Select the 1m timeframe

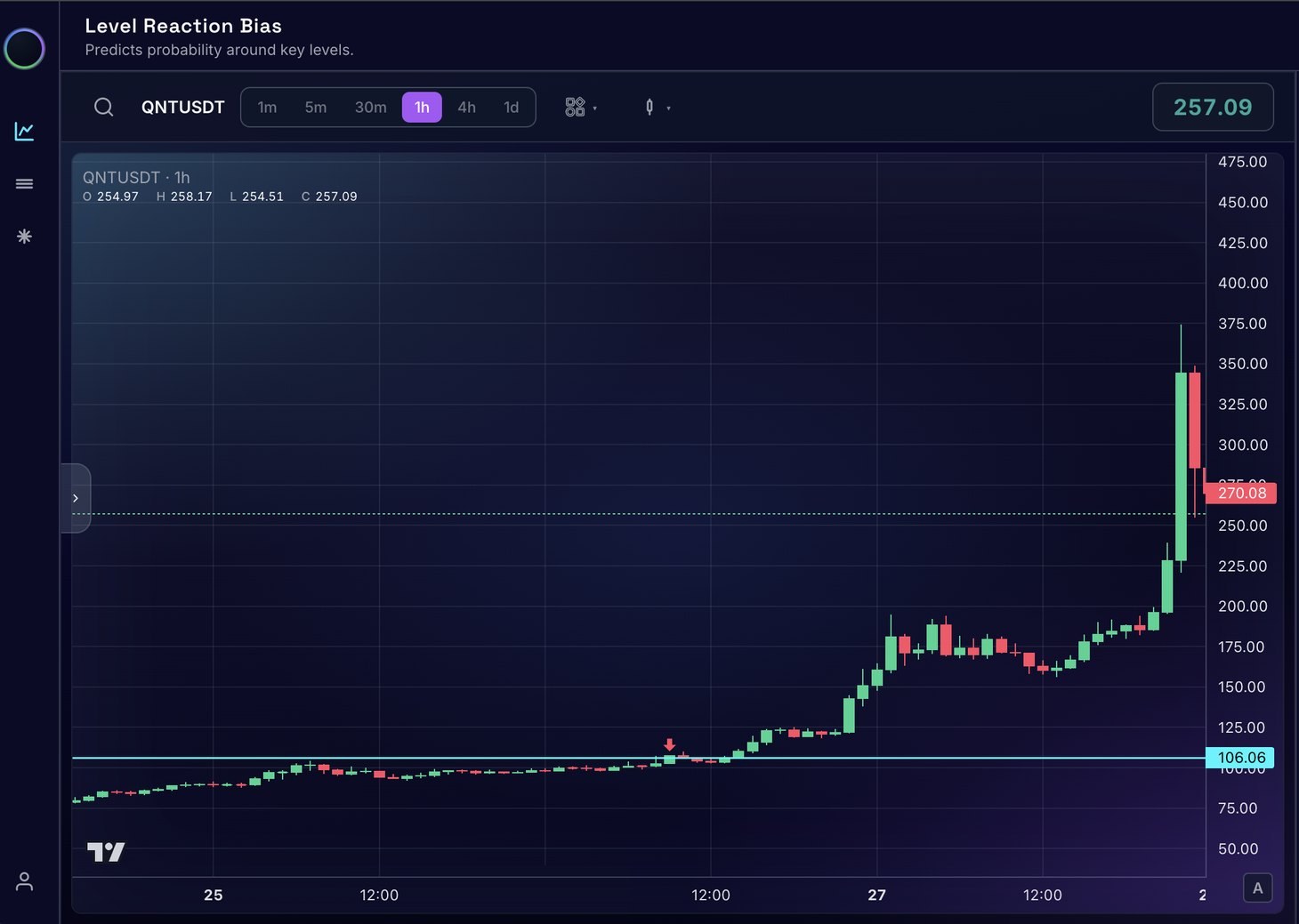coord(267,108)
